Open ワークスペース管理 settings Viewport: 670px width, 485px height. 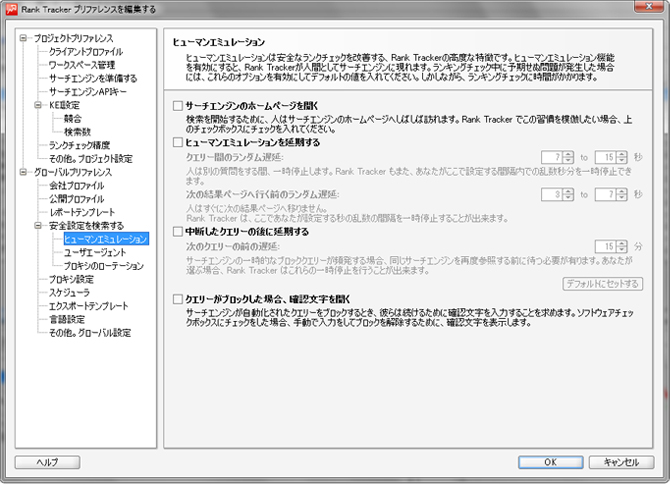(82, 65)
